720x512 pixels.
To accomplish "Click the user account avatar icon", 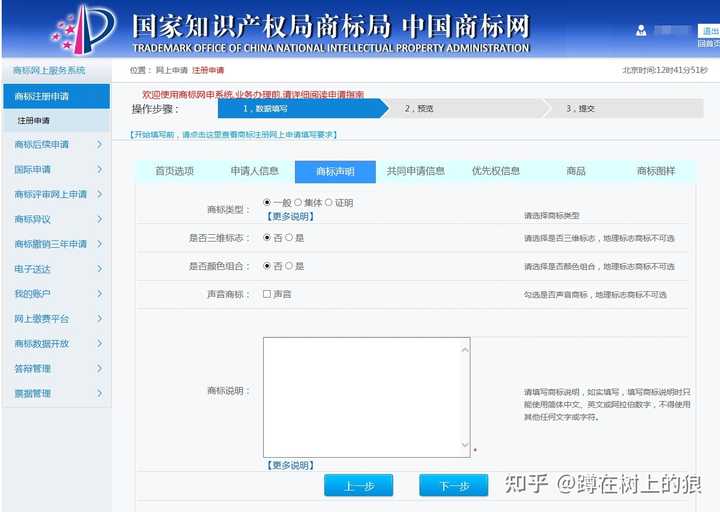I will [x=641, y=31].
